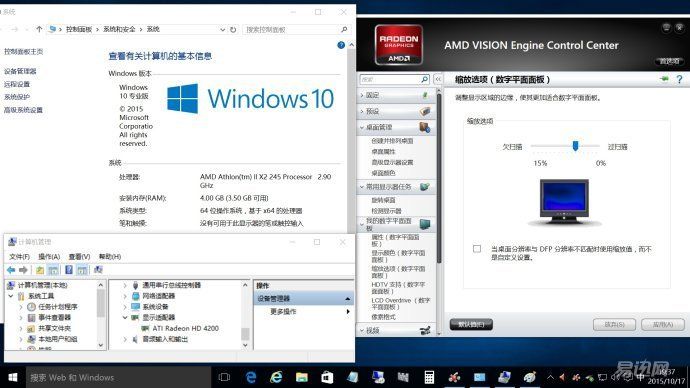Open the Calculator icon in the taskbar
Screen dimensions: 690x388
[x=429, y=377]
